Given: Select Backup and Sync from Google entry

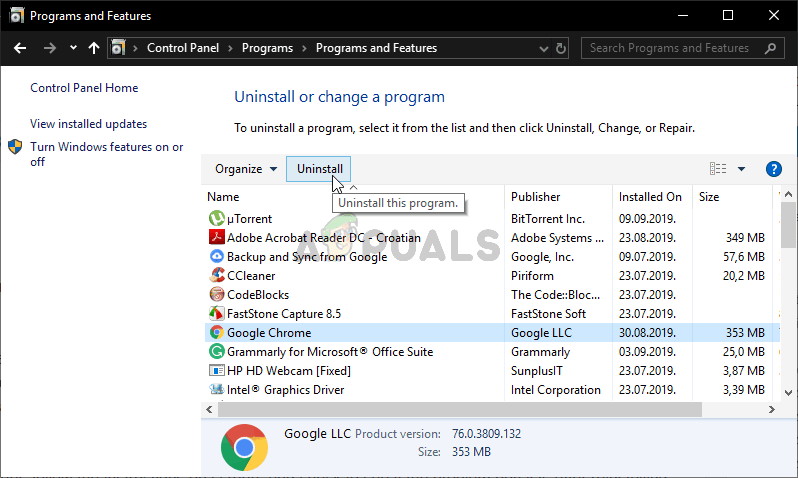Looking at the screenshot, I should [307, 257].
